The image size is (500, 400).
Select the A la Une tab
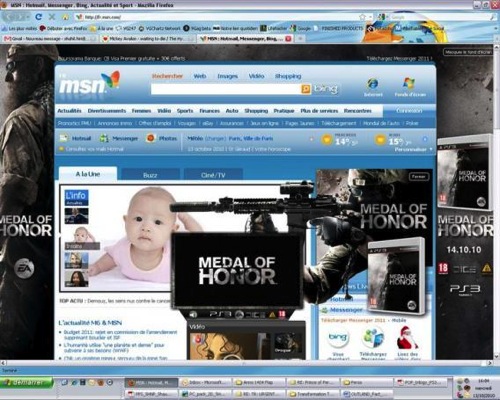coord(88,174)
